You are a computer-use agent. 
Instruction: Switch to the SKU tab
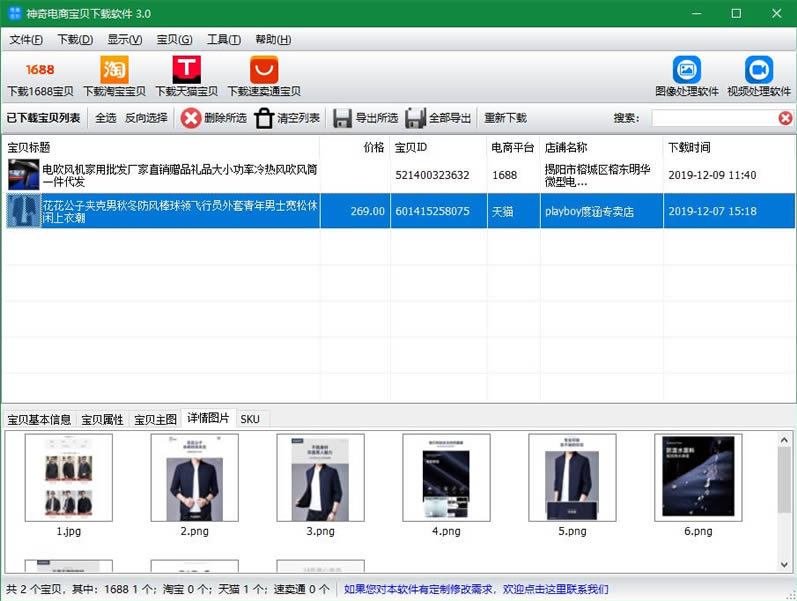(249, 419)
